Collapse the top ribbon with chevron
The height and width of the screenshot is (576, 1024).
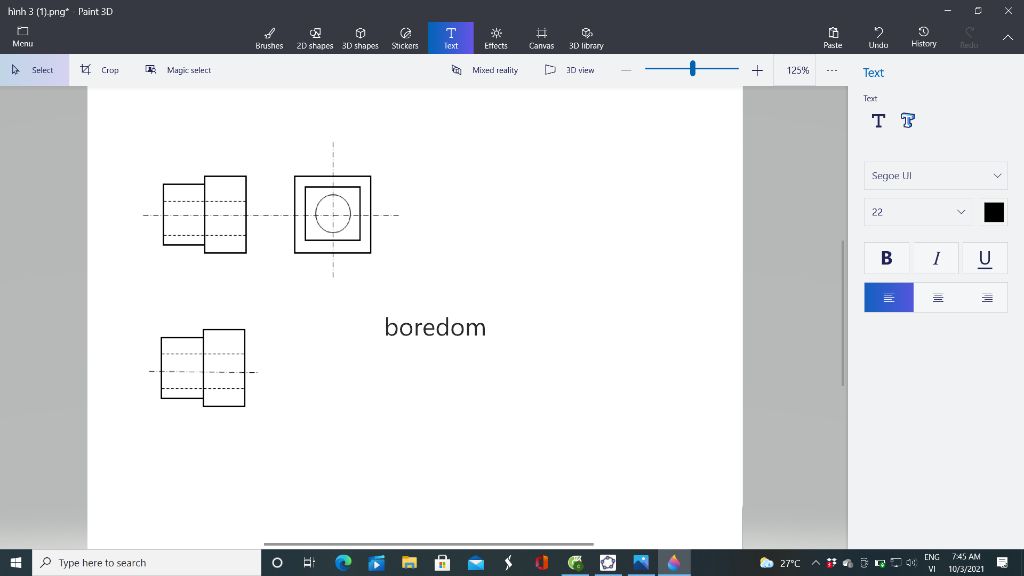pos(1008,37)
